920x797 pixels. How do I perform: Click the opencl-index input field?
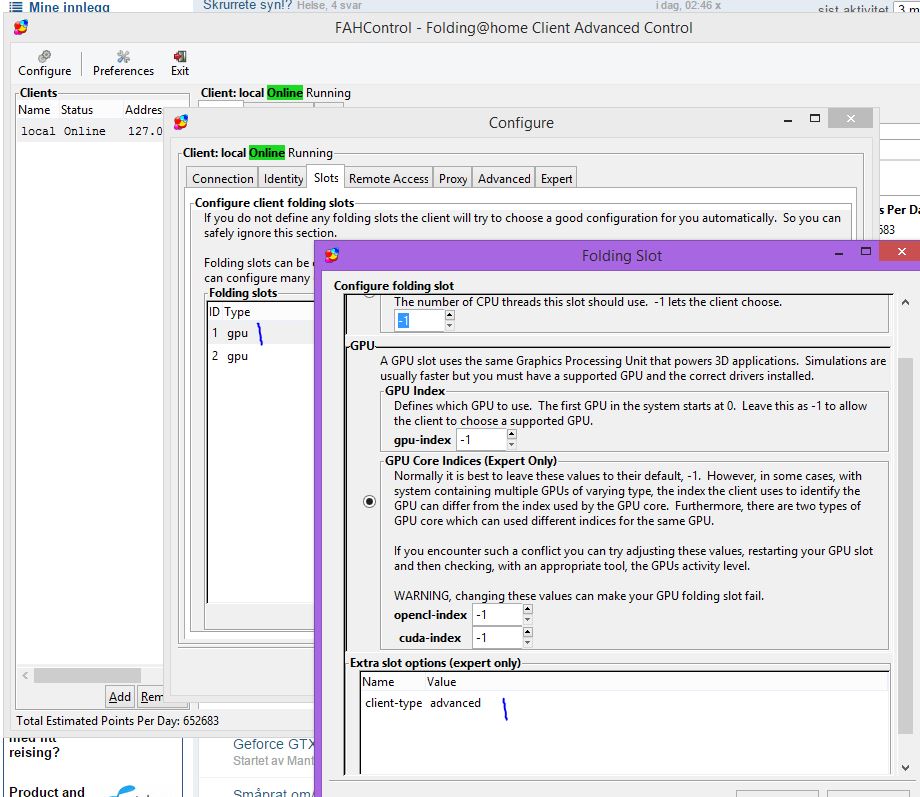click(x=497, y=614)
